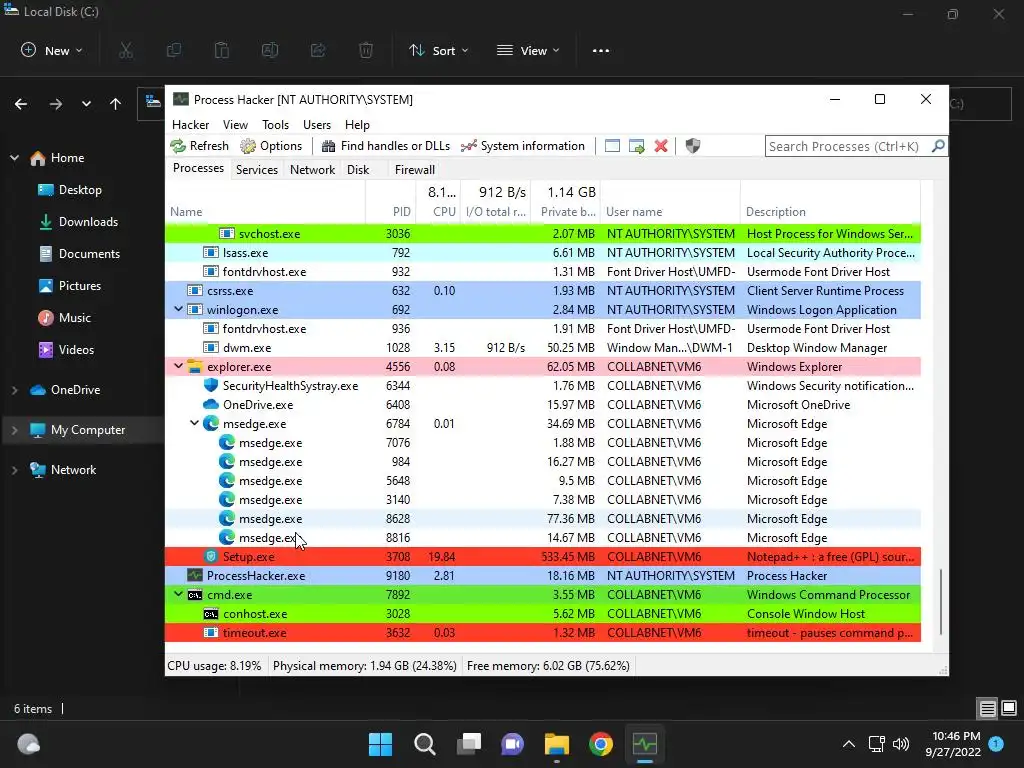Collapse the parent msedge.exe tree node

coord(194,423)
